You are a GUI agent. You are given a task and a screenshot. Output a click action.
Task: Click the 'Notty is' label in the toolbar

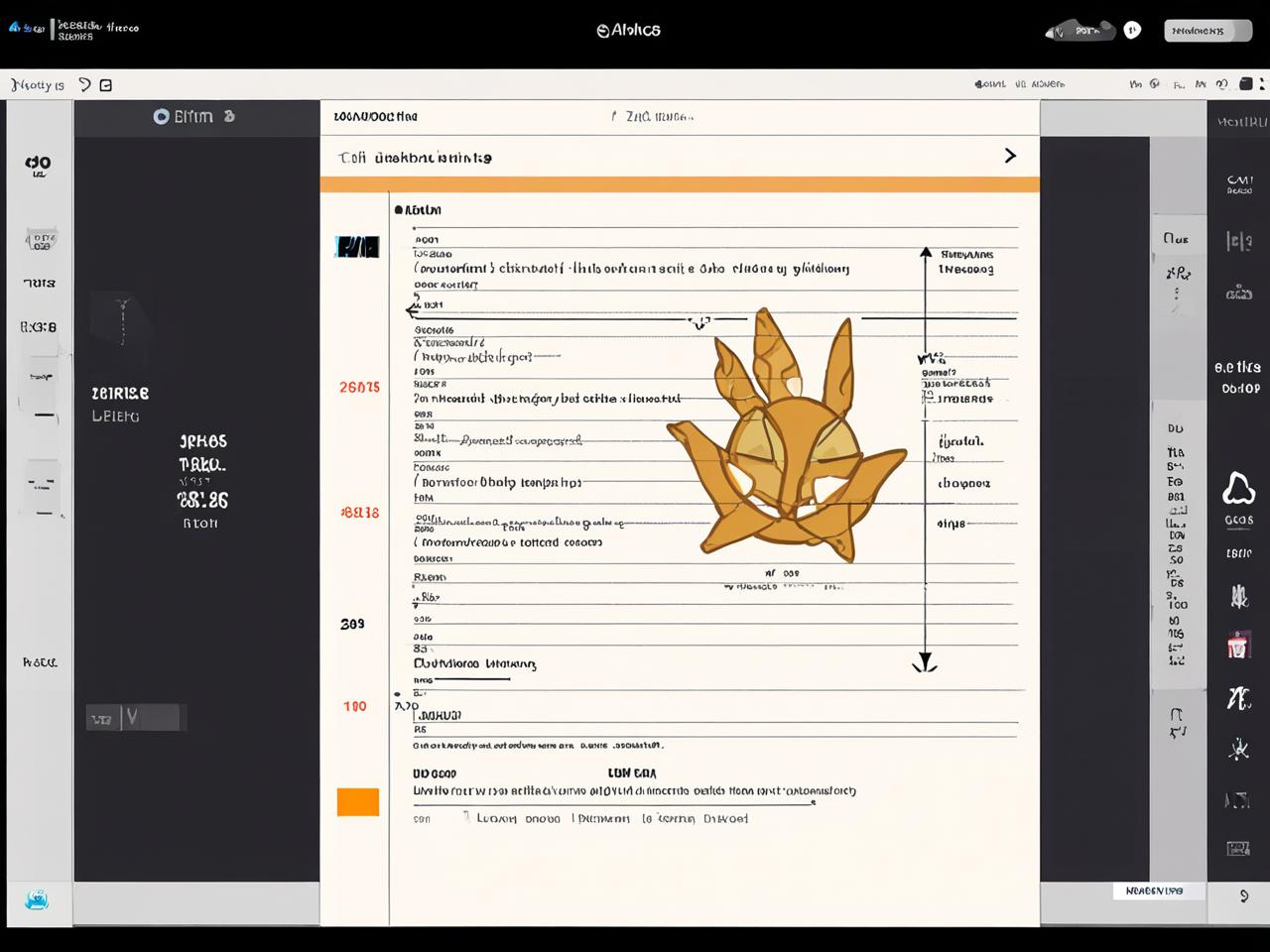click(38, 85)
